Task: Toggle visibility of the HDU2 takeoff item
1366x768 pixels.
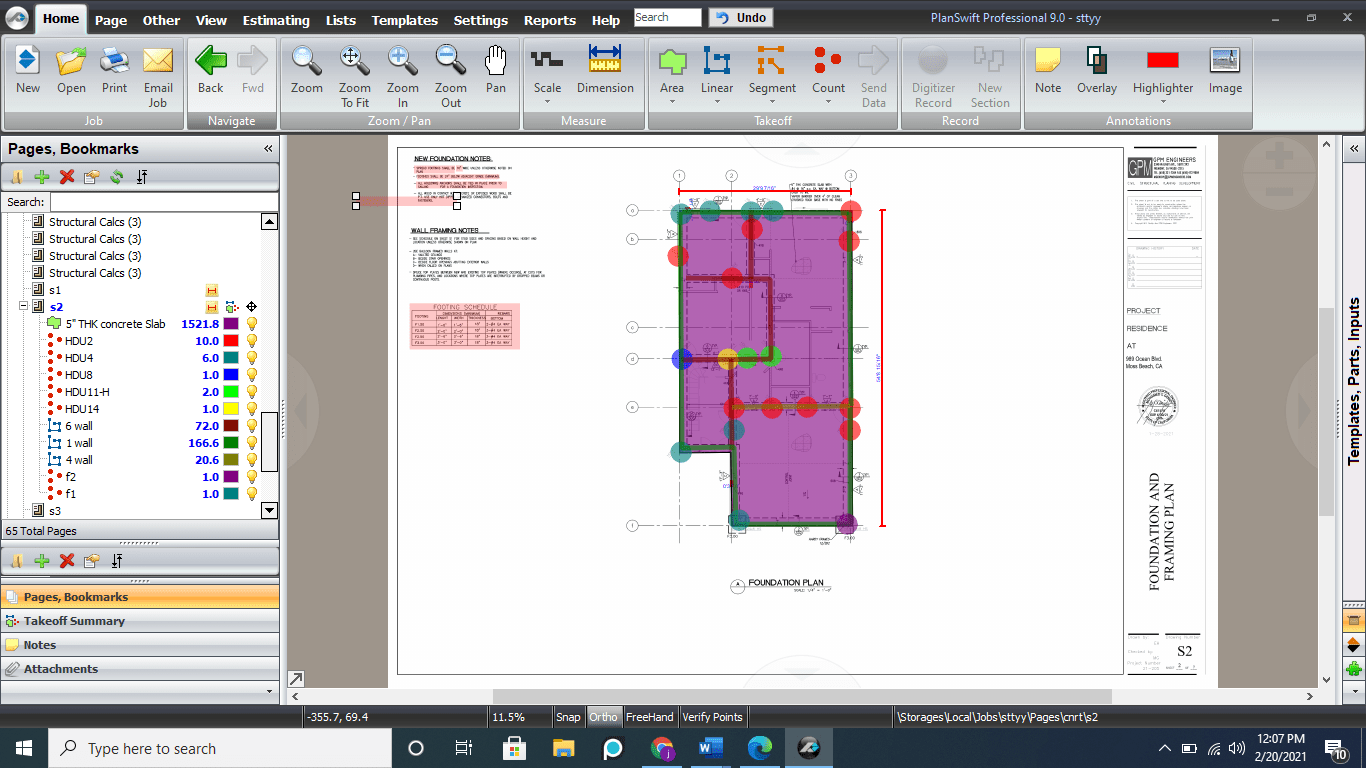Action: pyautogui.click(x=251, y=341)
